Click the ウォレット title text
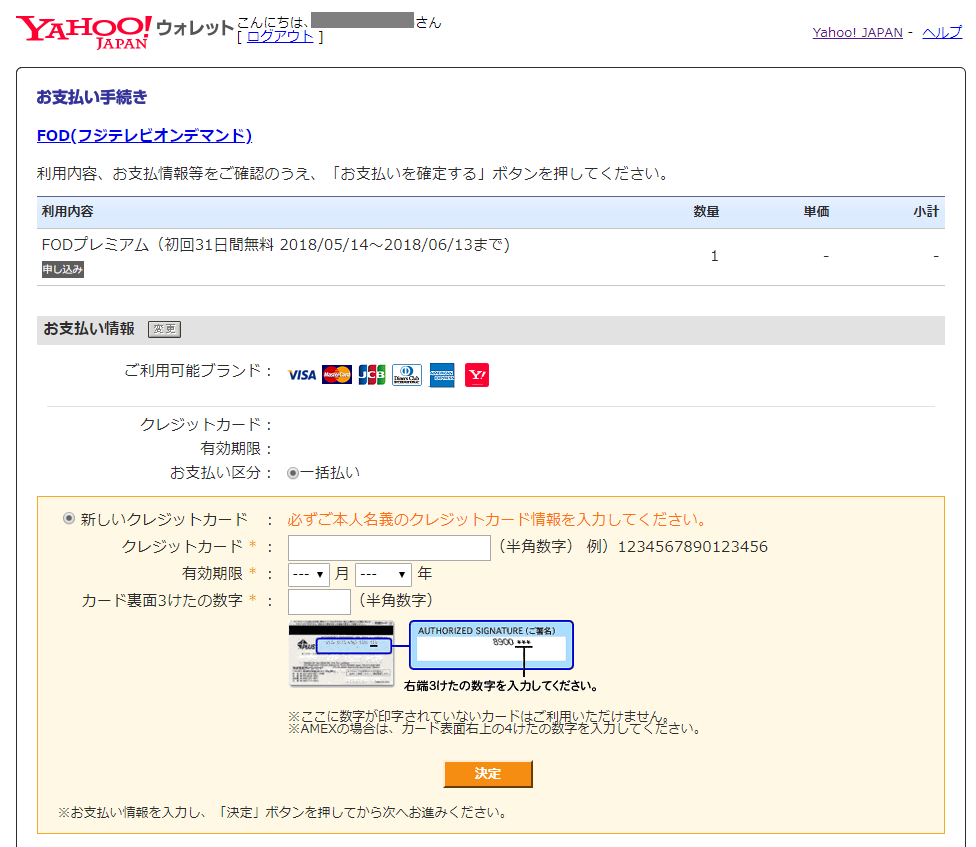Viewport: 976px width, 847px height. (x=195, y=28)
